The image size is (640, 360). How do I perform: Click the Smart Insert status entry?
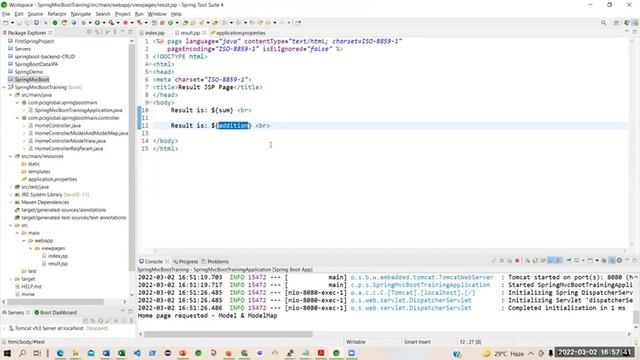click(417, 342)
